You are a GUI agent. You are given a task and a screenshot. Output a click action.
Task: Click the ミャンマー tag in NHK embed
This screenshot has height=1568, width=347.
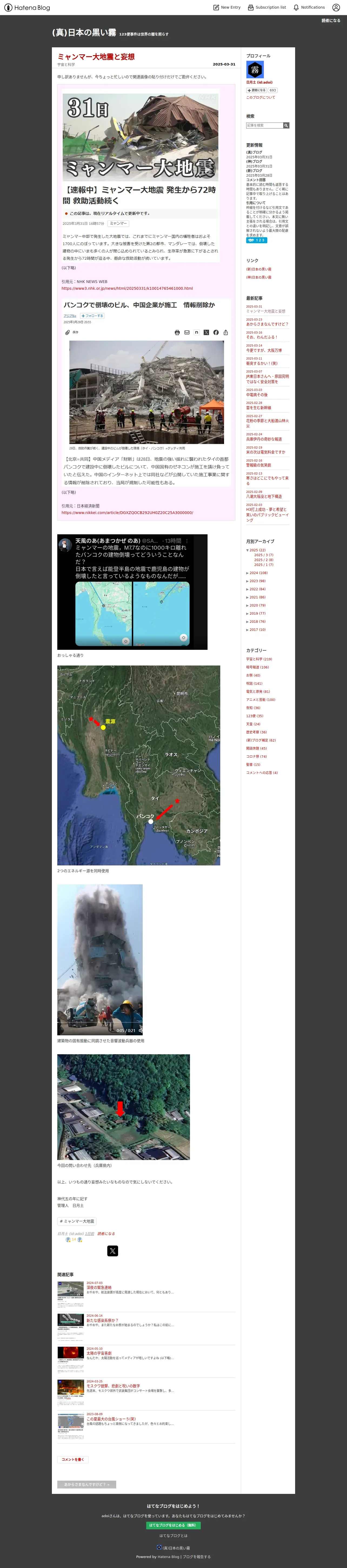coord(118,223)
